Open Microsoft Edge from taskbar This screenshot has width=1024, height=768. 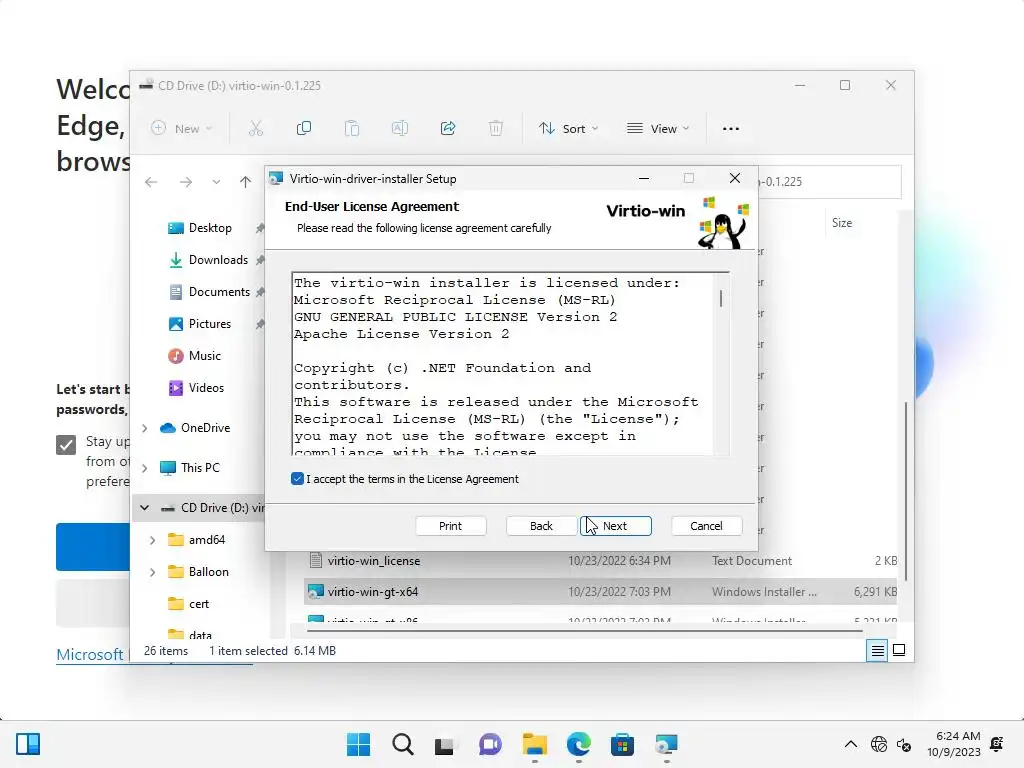coord(579,744)
